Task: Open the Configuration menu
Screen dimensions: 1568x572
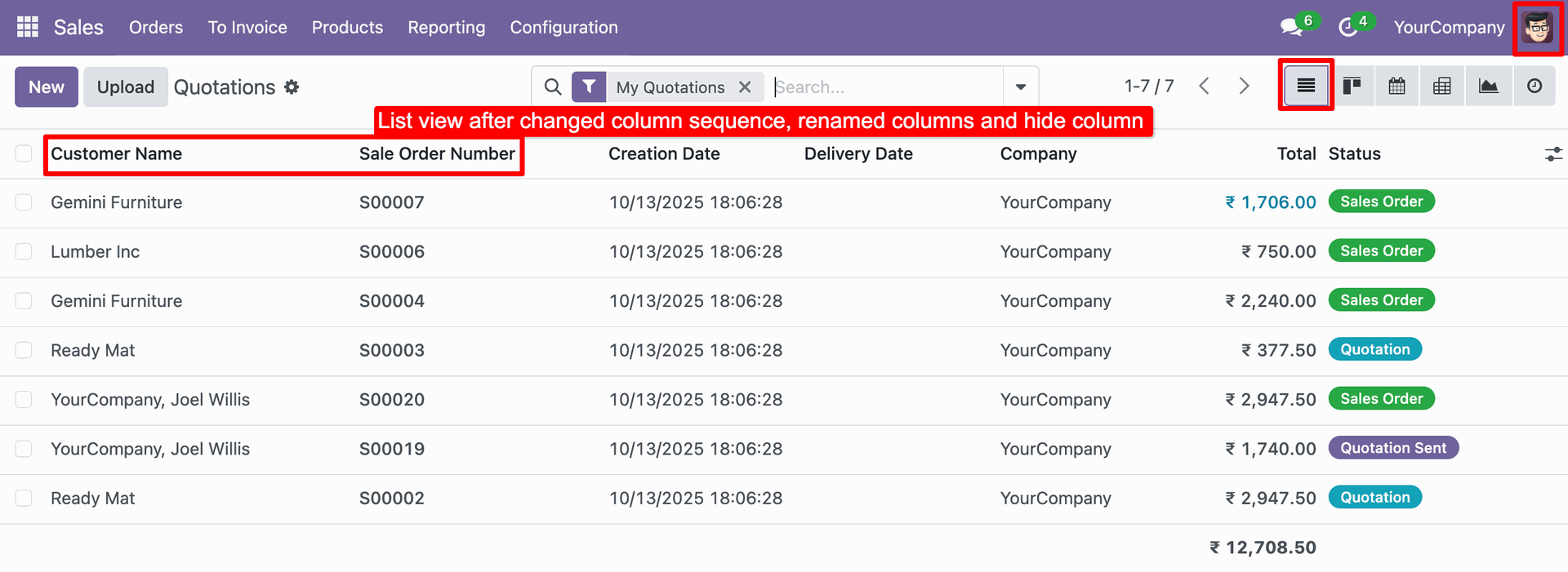Action: [563, 27]
